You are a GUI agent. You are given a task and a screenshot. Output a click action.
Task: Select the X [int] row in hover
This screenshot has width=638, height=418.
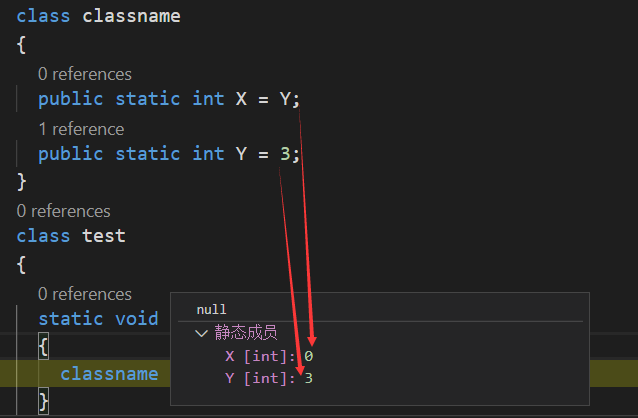pyautogui.click(x=263, y=356)
